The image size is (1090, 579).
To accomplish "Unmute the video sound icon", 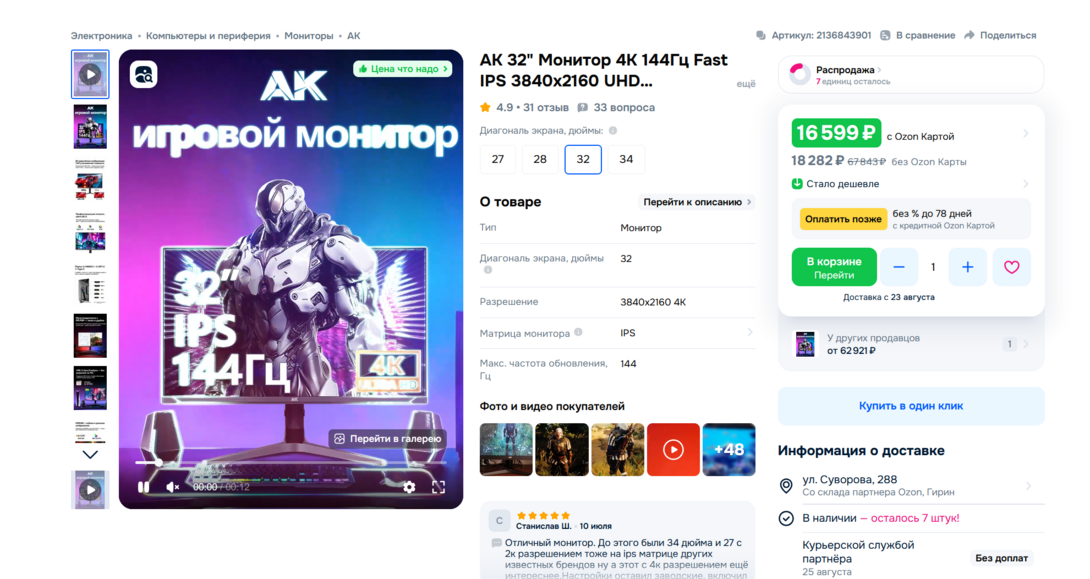I will pyautogui.click(x=172, y=487).
